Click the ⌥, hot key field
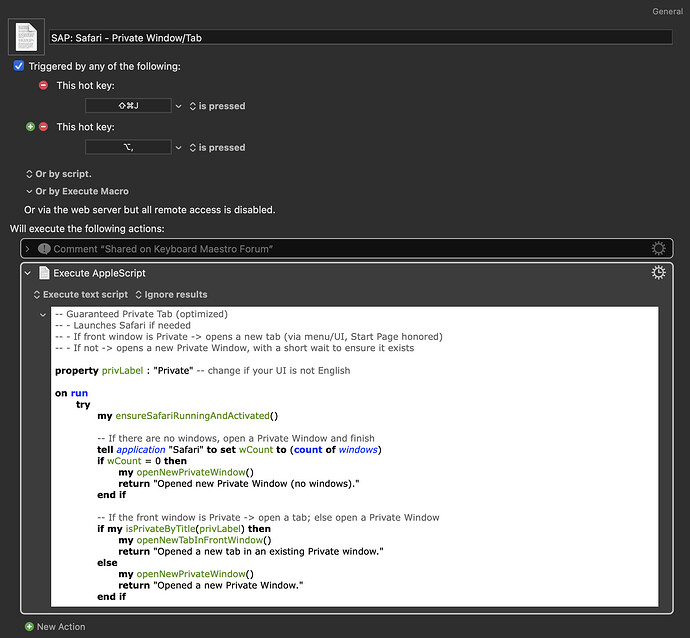Image resolution: width=690 pixels, height=638 pixels. tap(128, 147)
